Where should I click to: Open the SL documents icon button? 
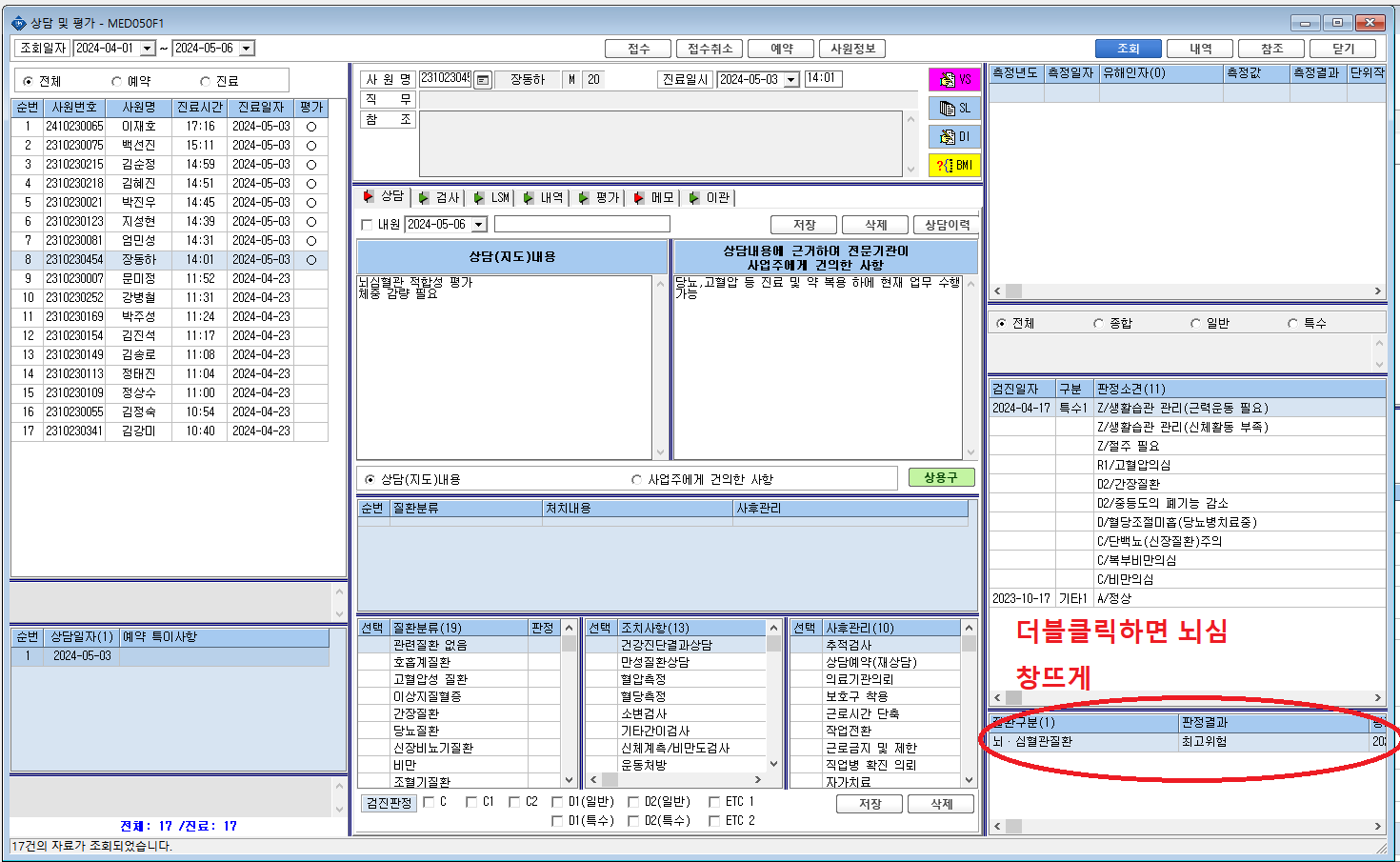[954, 109]
